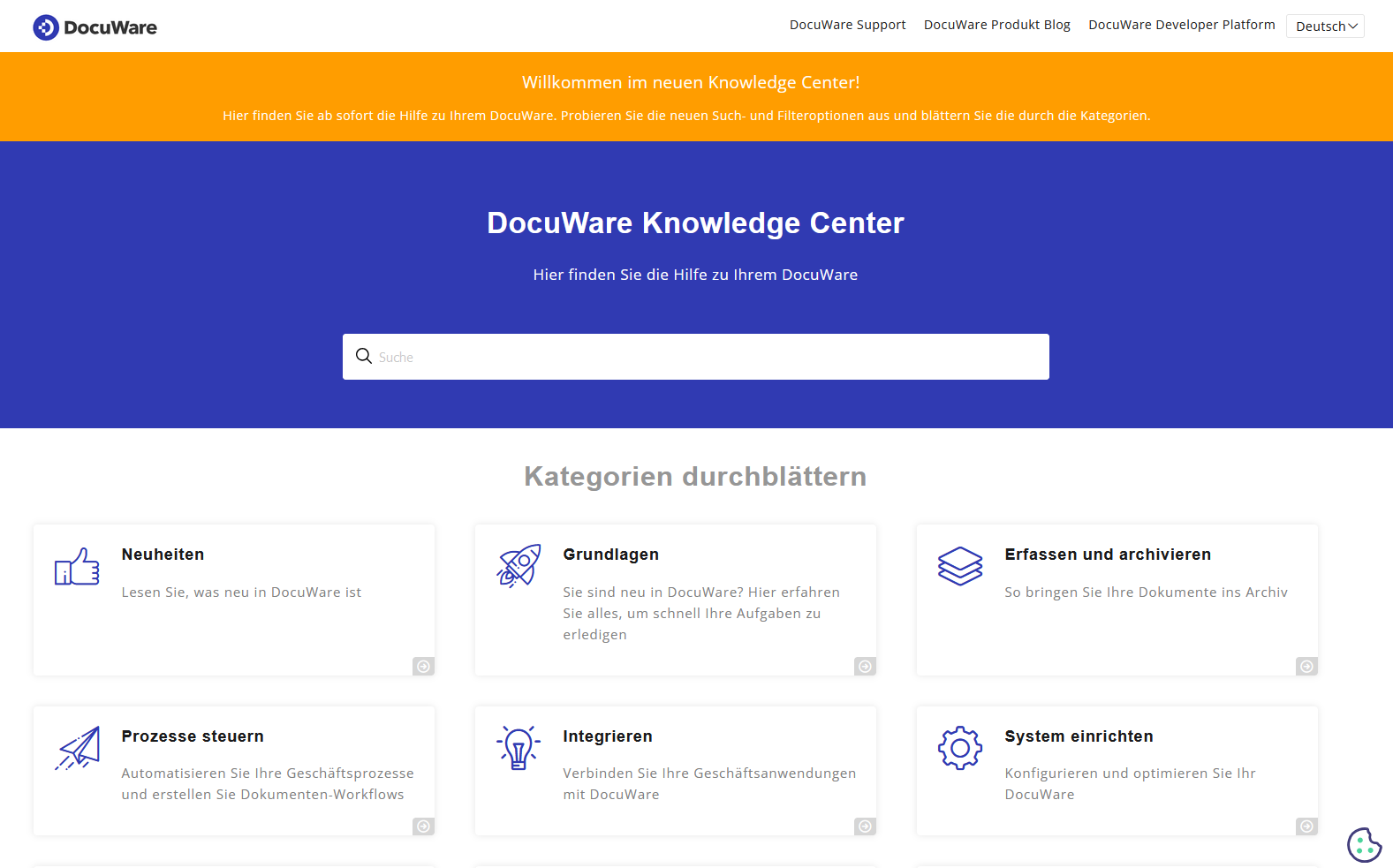Go to DocuWare Produkt Blog
The height and width of the screenshot is (868, 1393).
click(x=996, y=25)
